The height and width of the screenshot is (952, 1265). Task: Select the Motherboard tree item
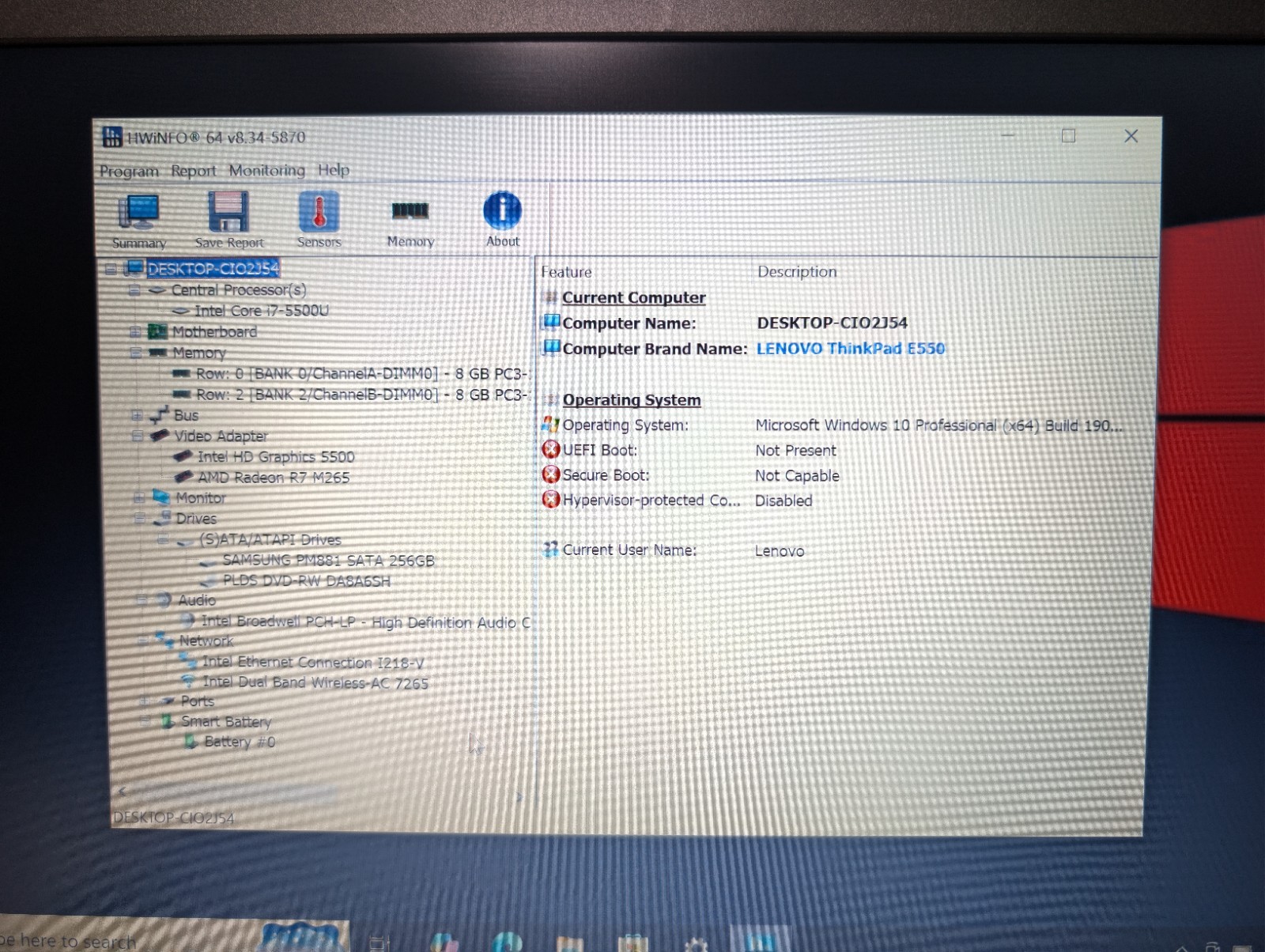[x=214, y=332]
